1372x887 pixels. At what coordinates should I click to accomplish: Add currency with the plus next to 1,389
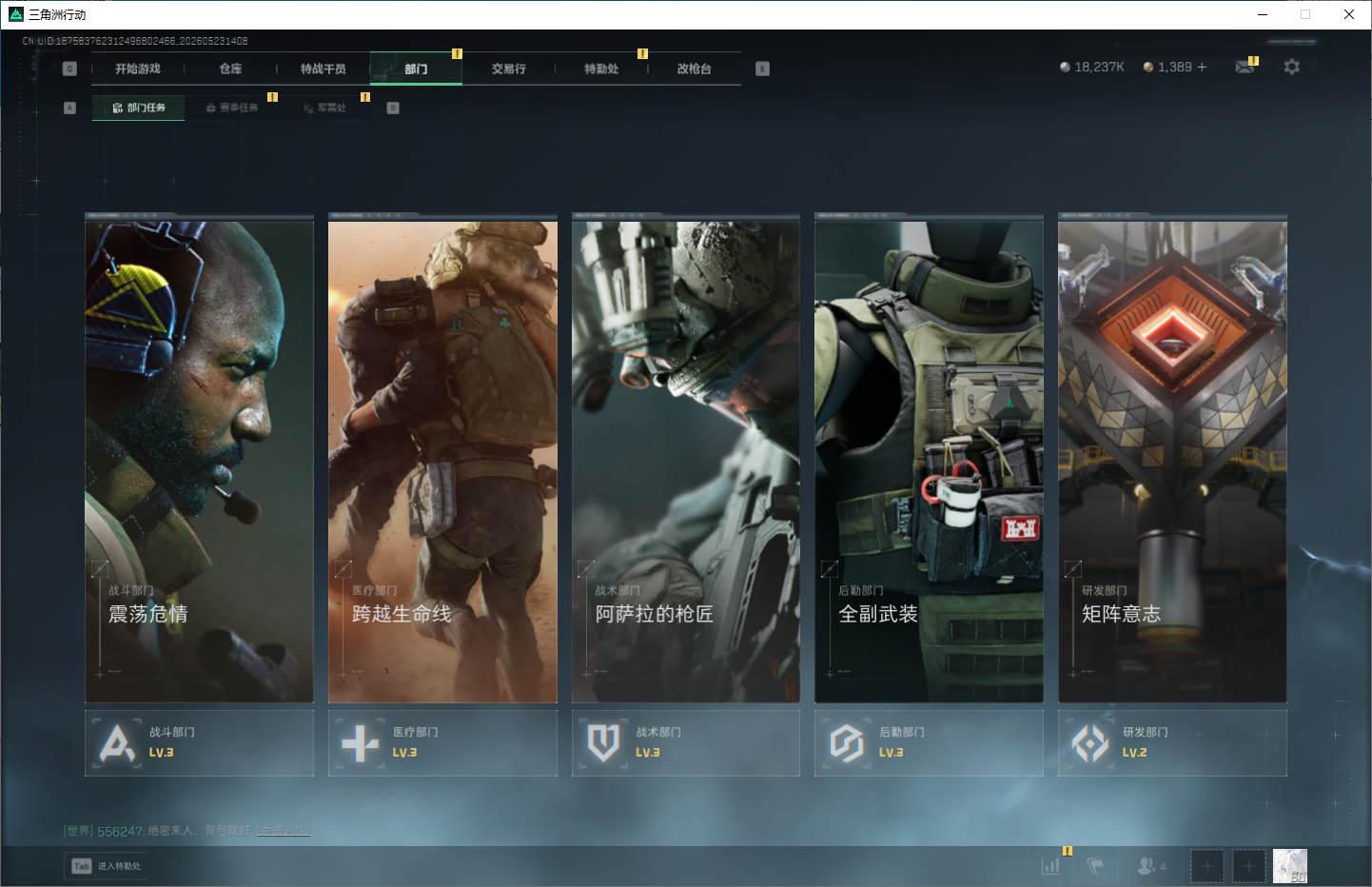pos(1202,67)
